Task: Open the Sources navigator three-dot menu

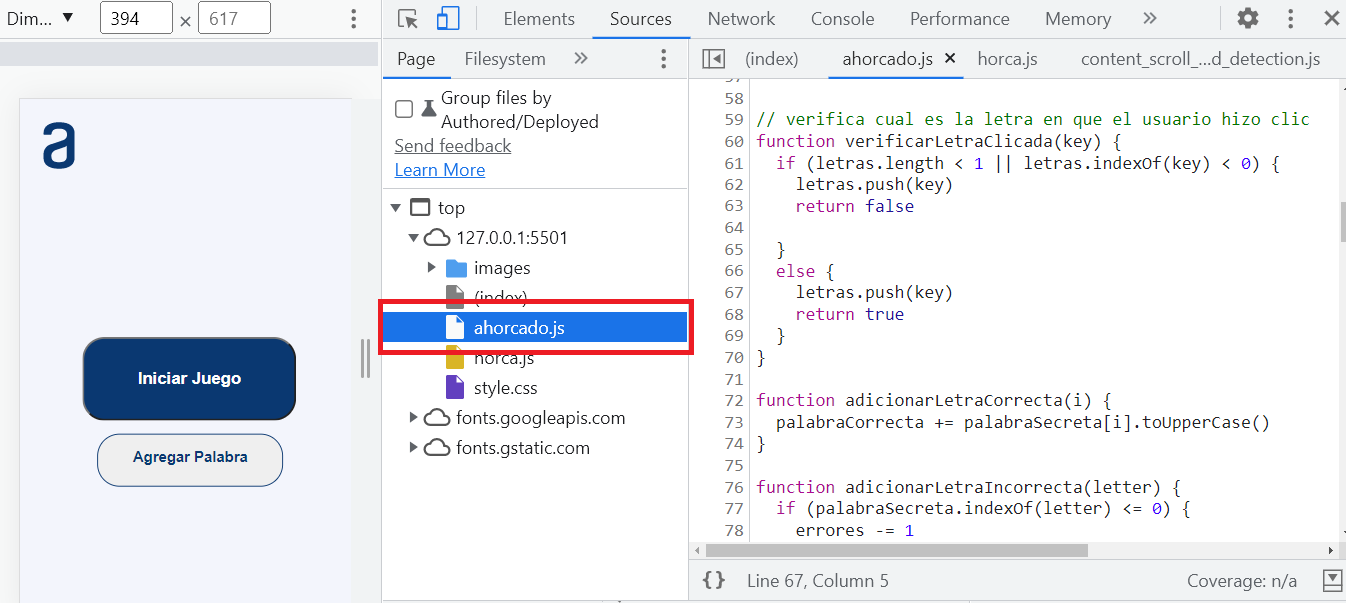Action: (x=663, y=59)
